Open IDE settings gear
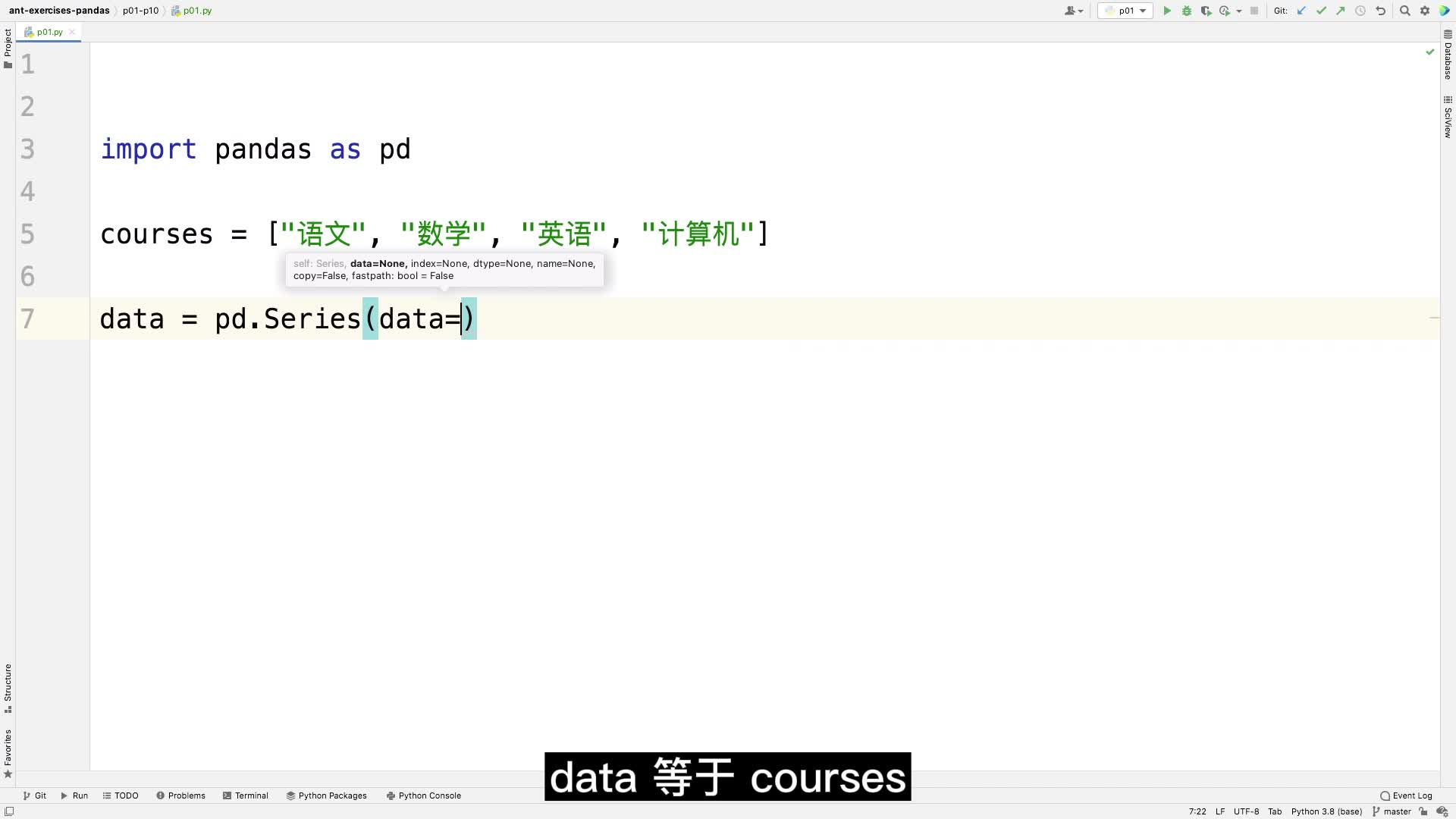Viewport: 1456px width, 819px height. 1425,11
